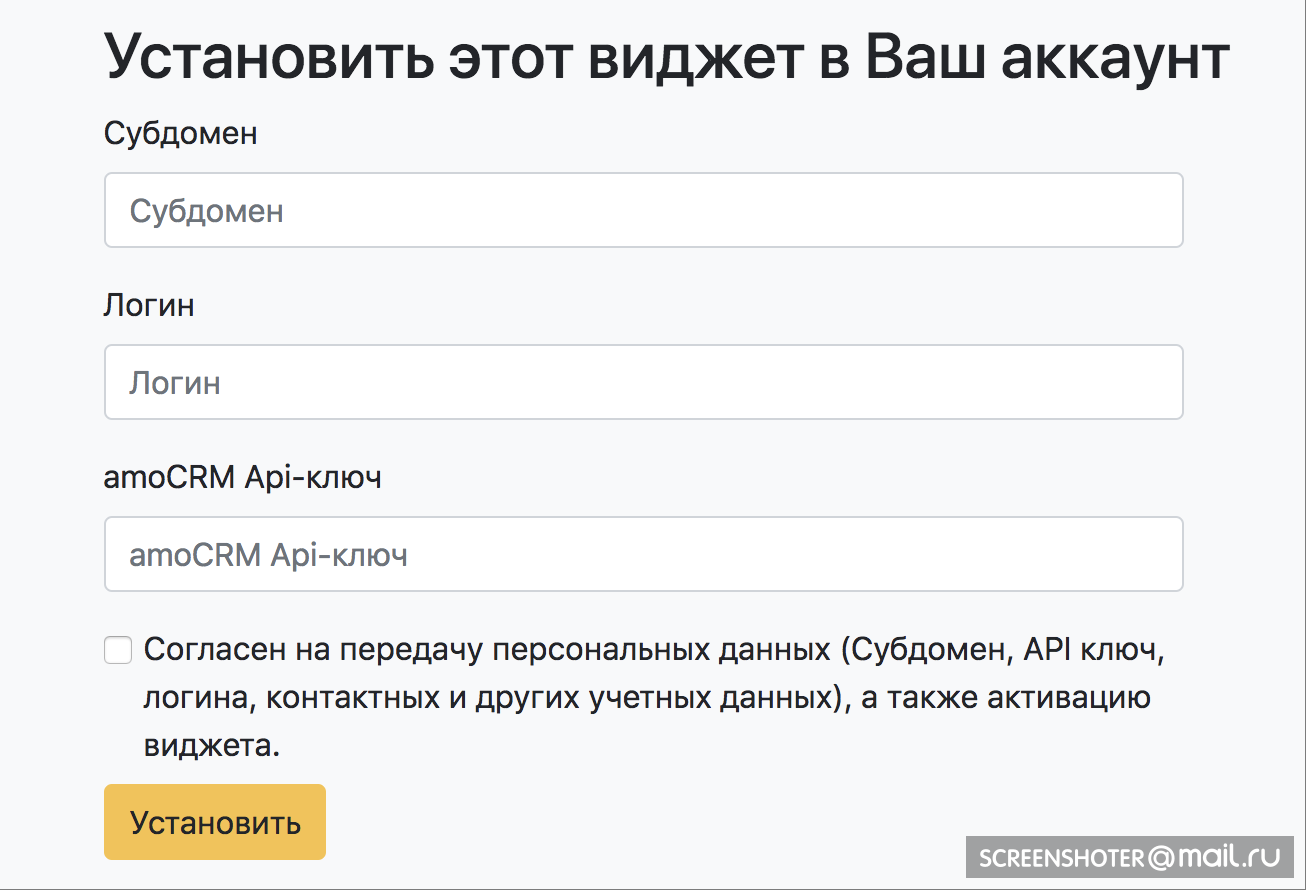This screenshot has height=890, width=1306.
Task: Focus the Логин input field
Action: point(644,382)
